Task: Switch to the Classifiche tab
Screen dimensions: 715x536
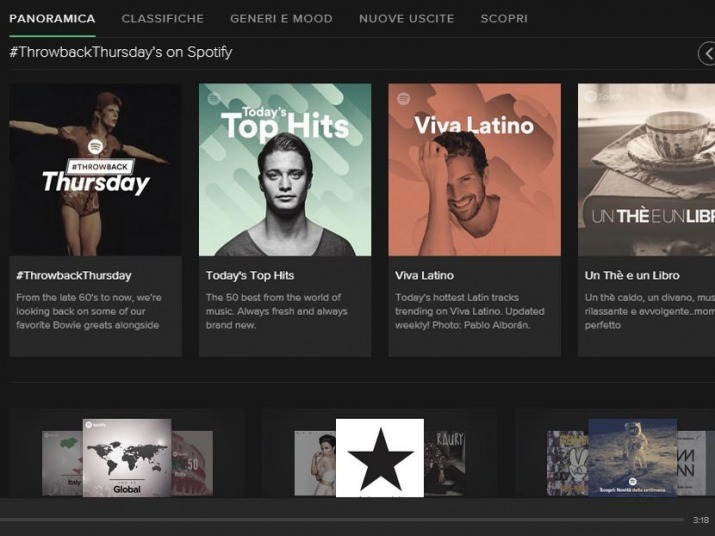Action: 162,19
